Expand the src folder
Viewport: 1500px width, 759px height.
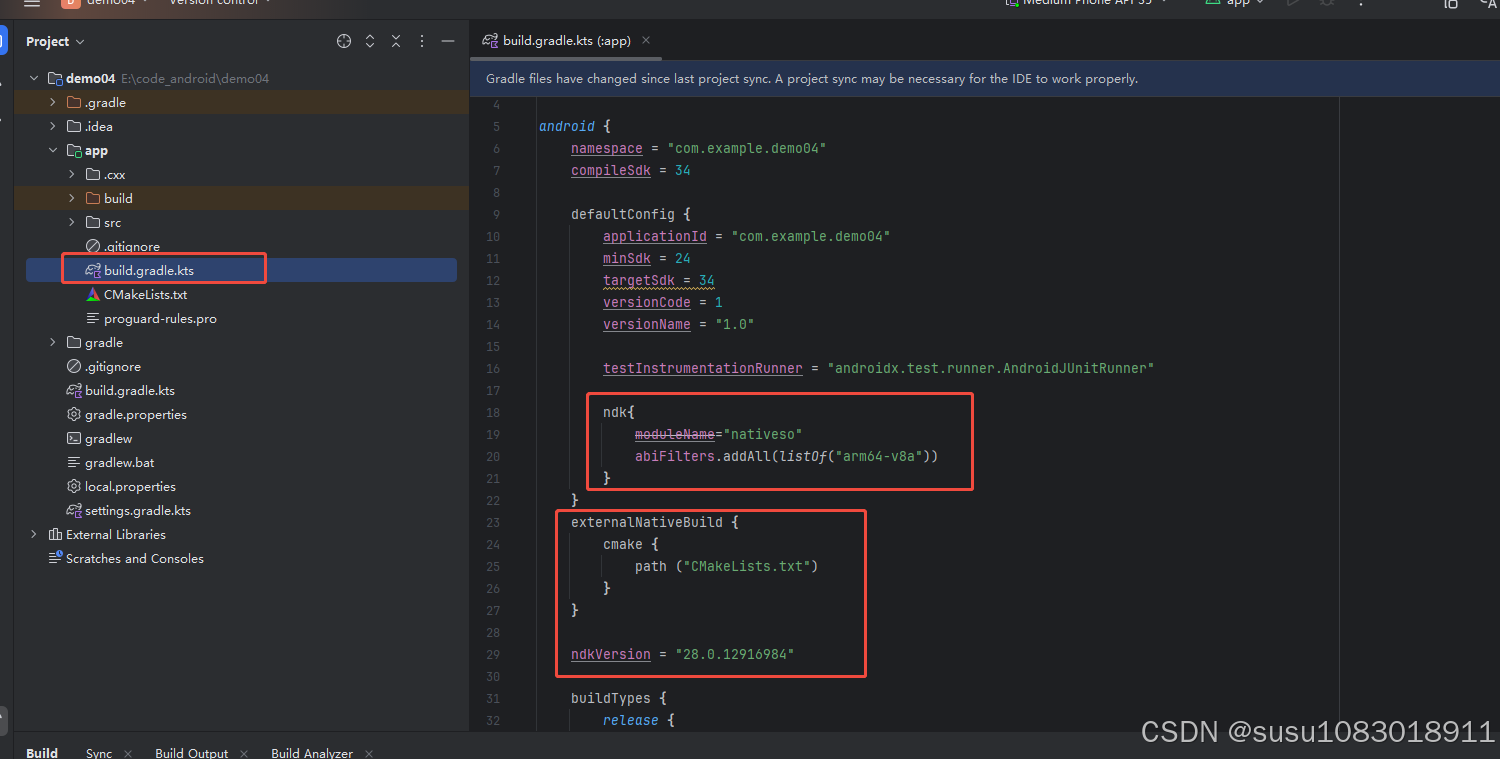[x=72, y=222]
